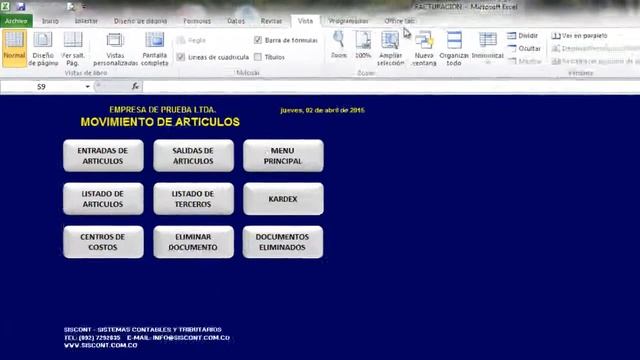Open Ver salt. Pág. preview
The image size is (640, 360).
click(x=73, y=48)
